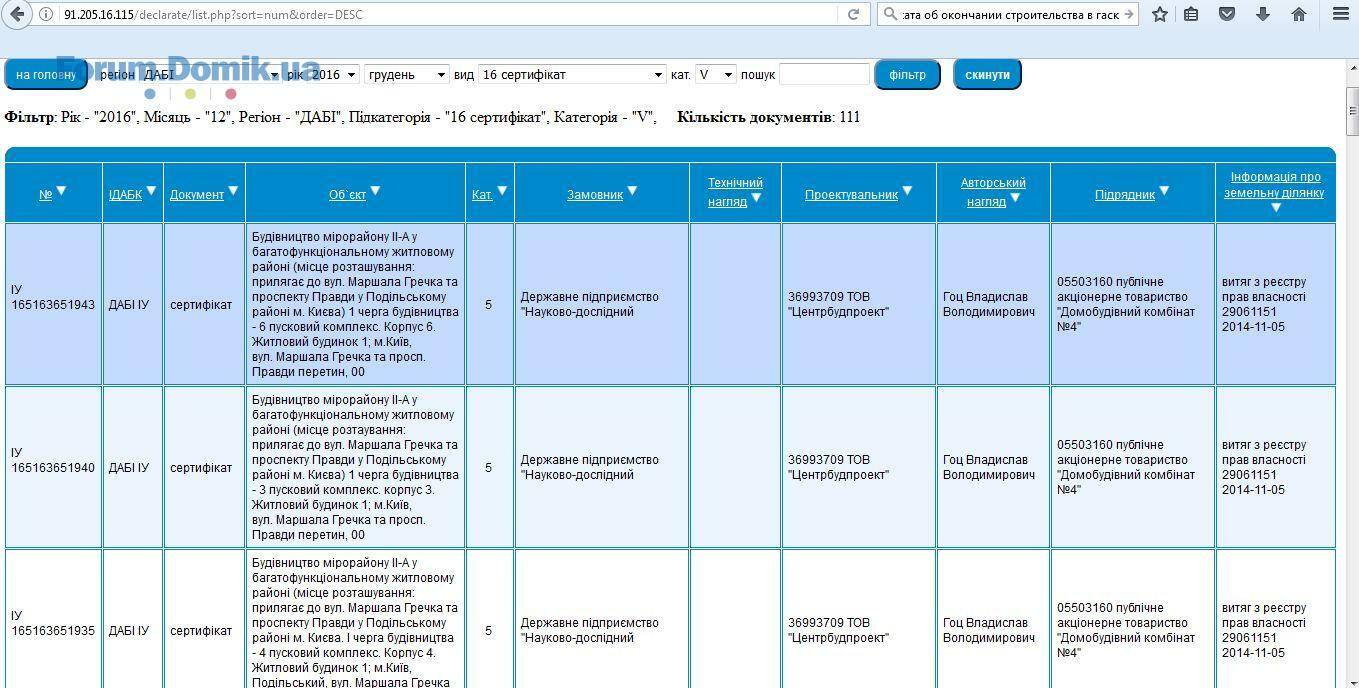Click sort arrow next to Об'єкт column
The height and width of the screenshot is (688, 1359).
click(375, 190)
